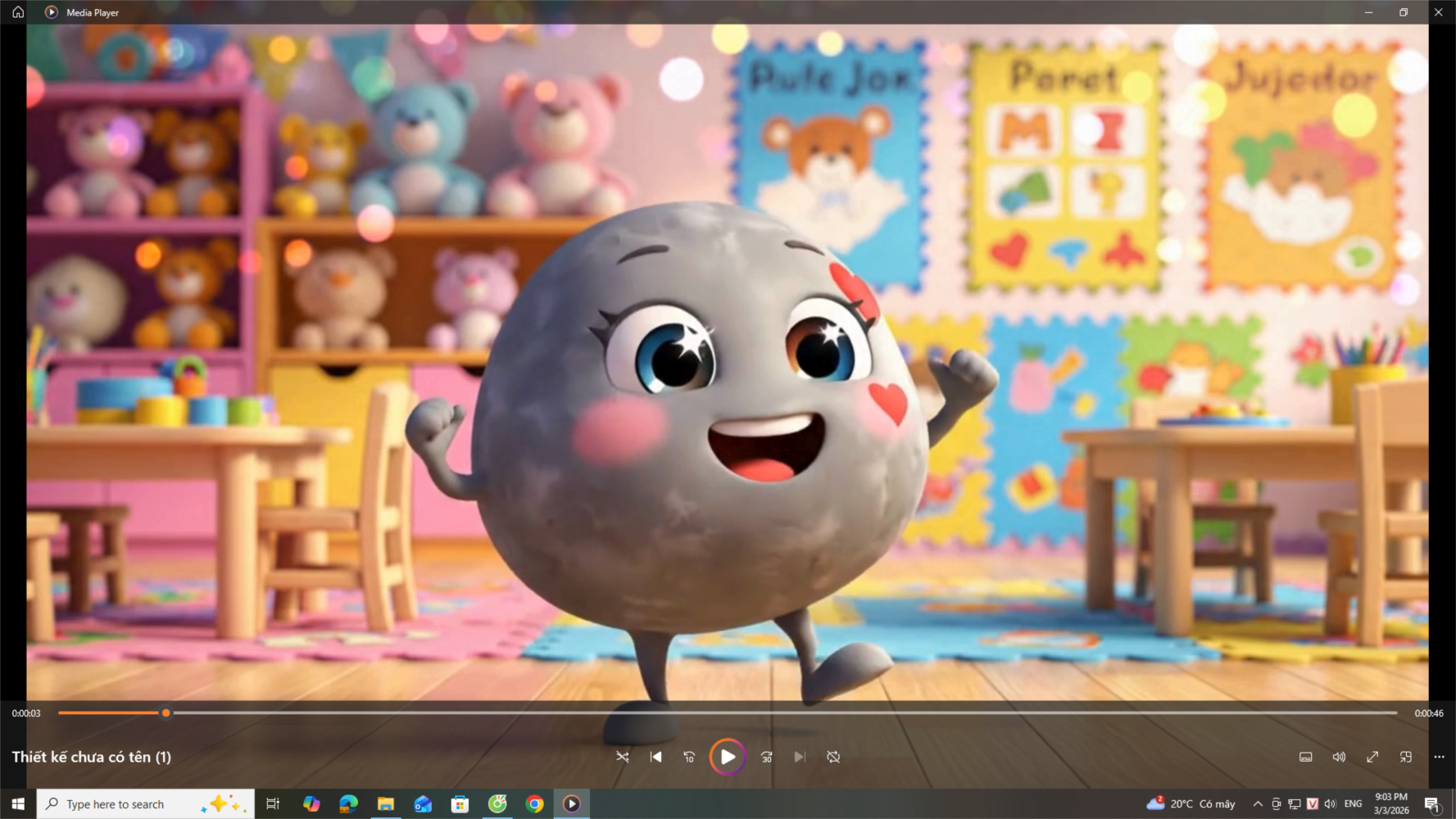This screenshot has width=1456, height=819.
Task: Open the more options menu
Action: tap(1439, 757)
